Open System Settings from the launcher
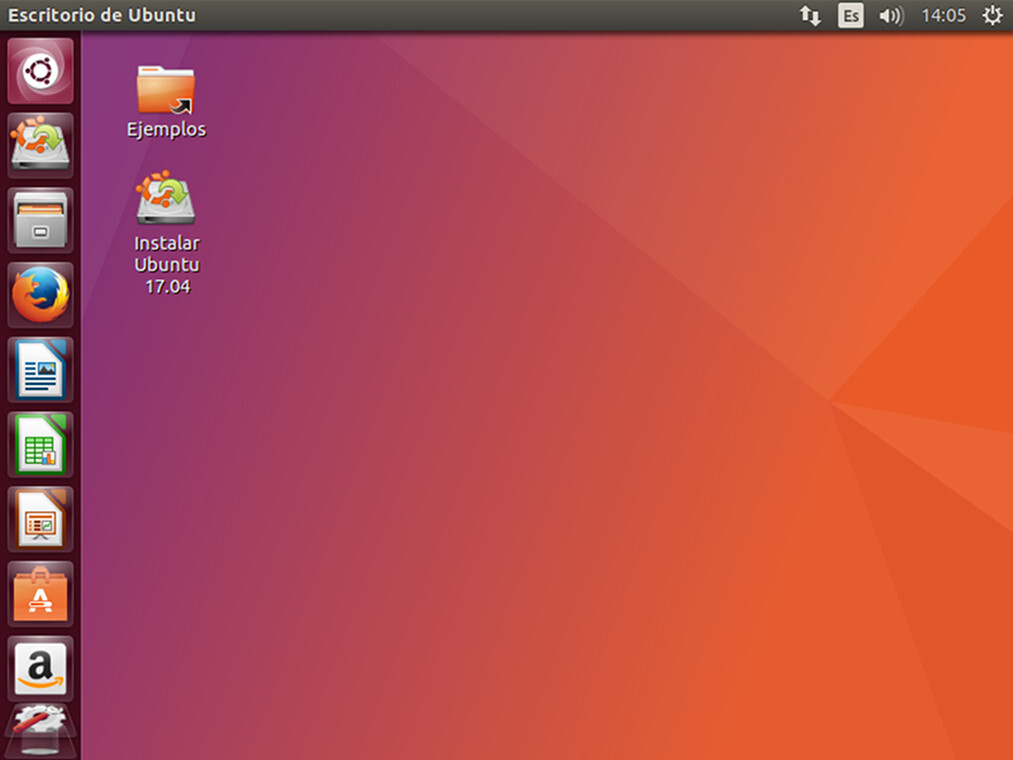1013x760 pixels. click(40, 735)
